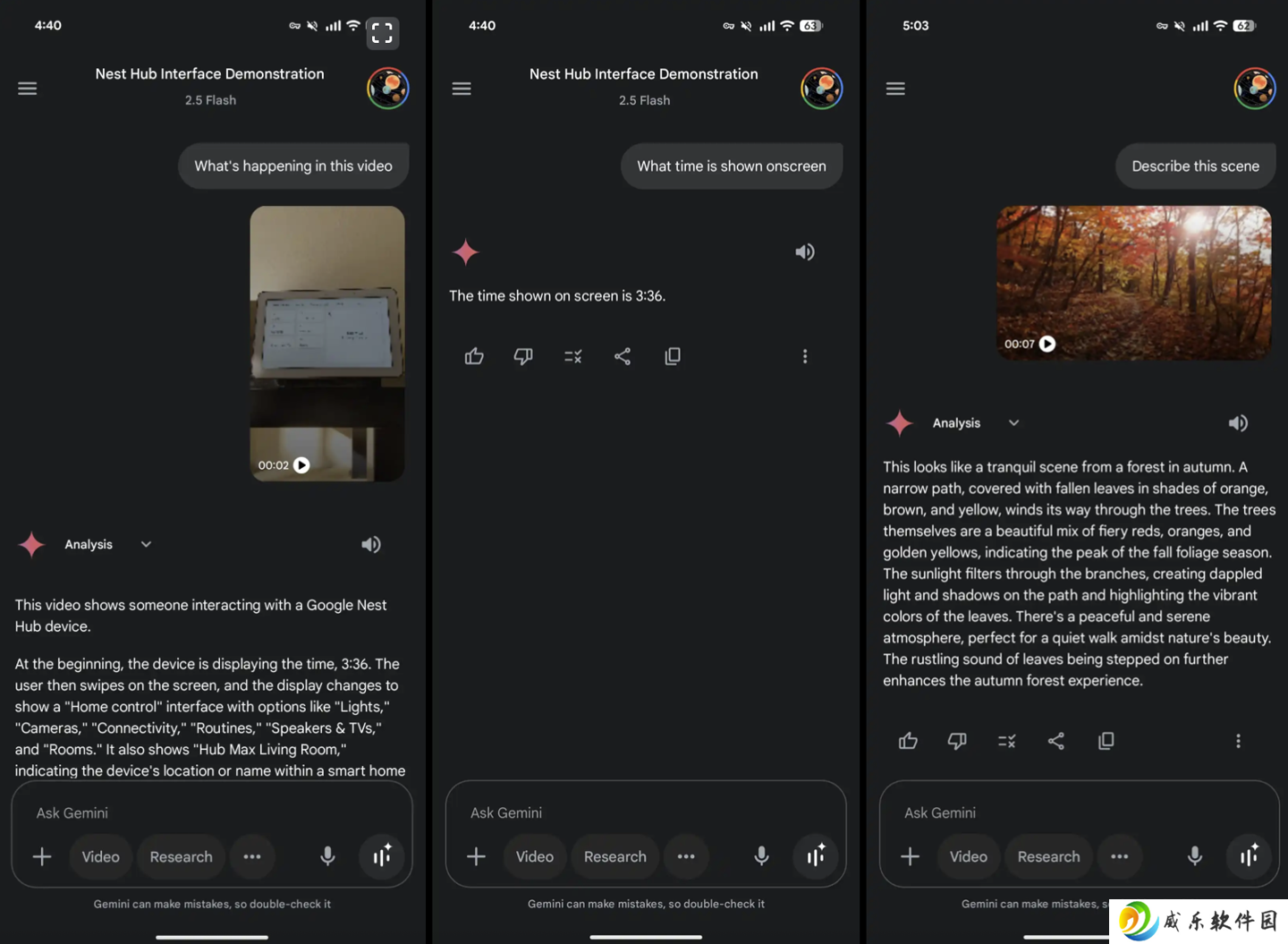Open more tools ellipsis in middle screen
The height and width of the screenshot is (944, 1288).
click(x=686, y=856)
